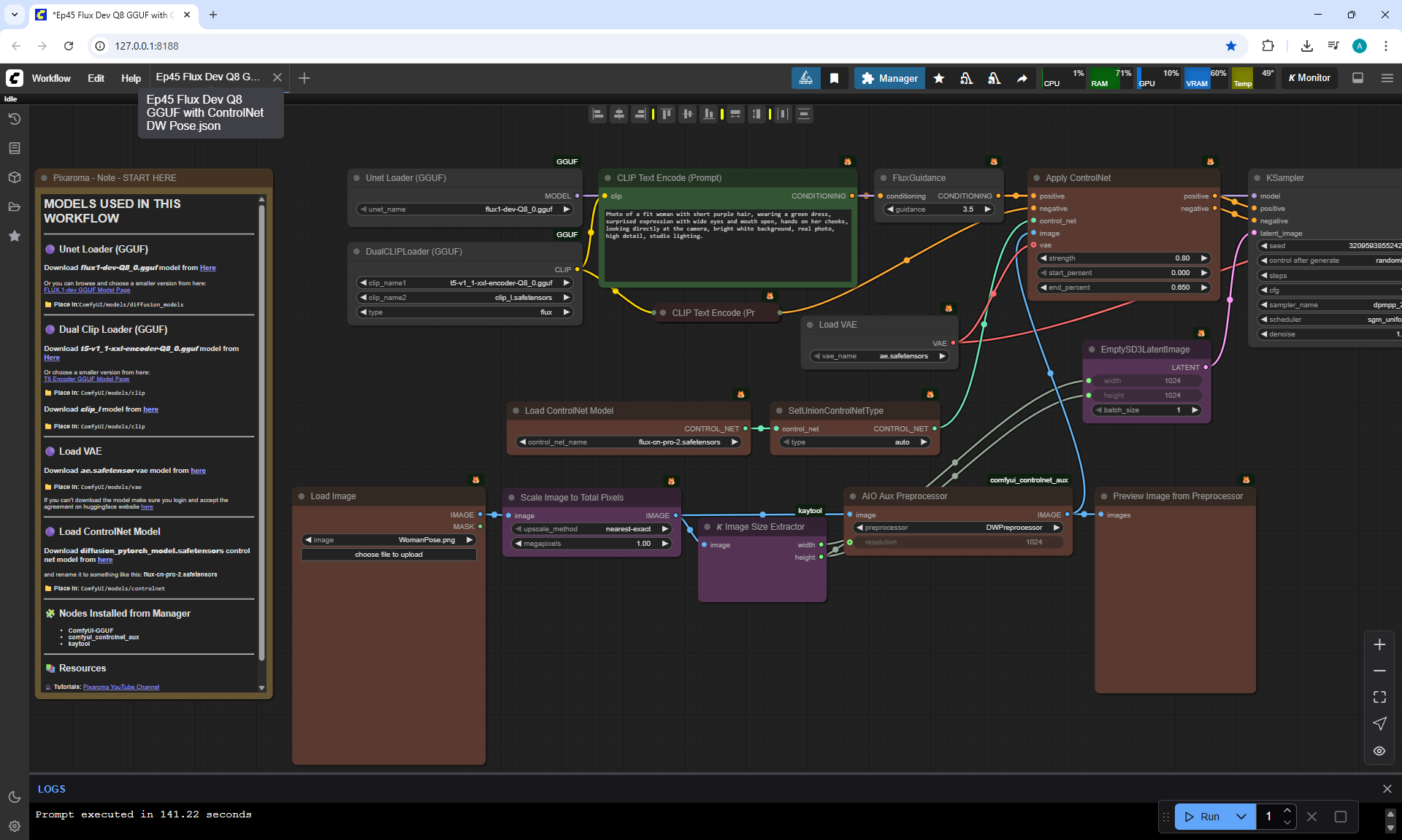Click the prompt text box
Image resolution: width=1402 pixels, height=840 pixels.
coord(727,244)
